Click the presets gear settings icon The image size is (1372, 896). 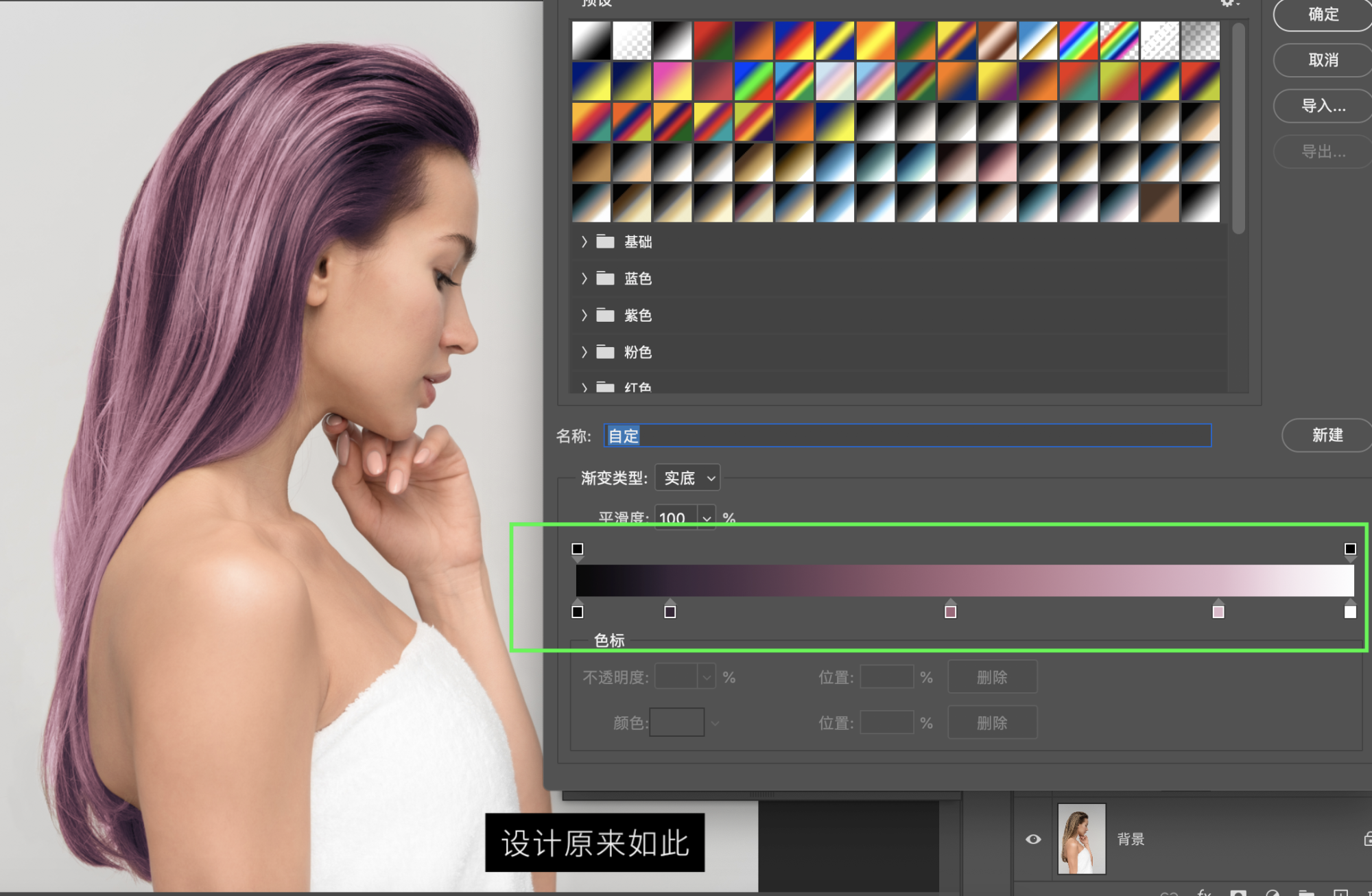(1227, 3)
